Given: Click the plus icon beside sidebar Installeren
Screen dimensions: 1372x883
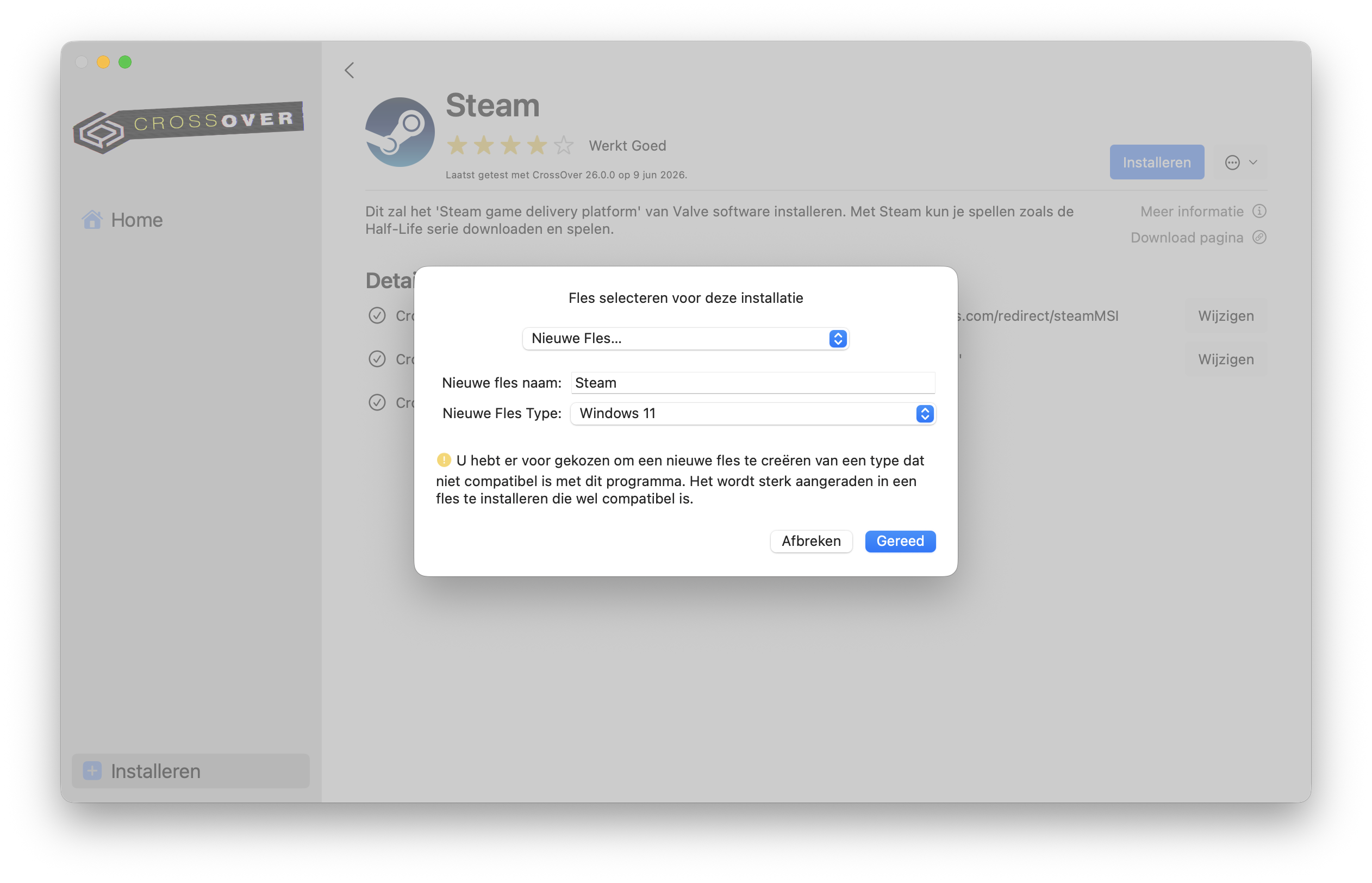Looking at the screenshot, I should 92,770.
